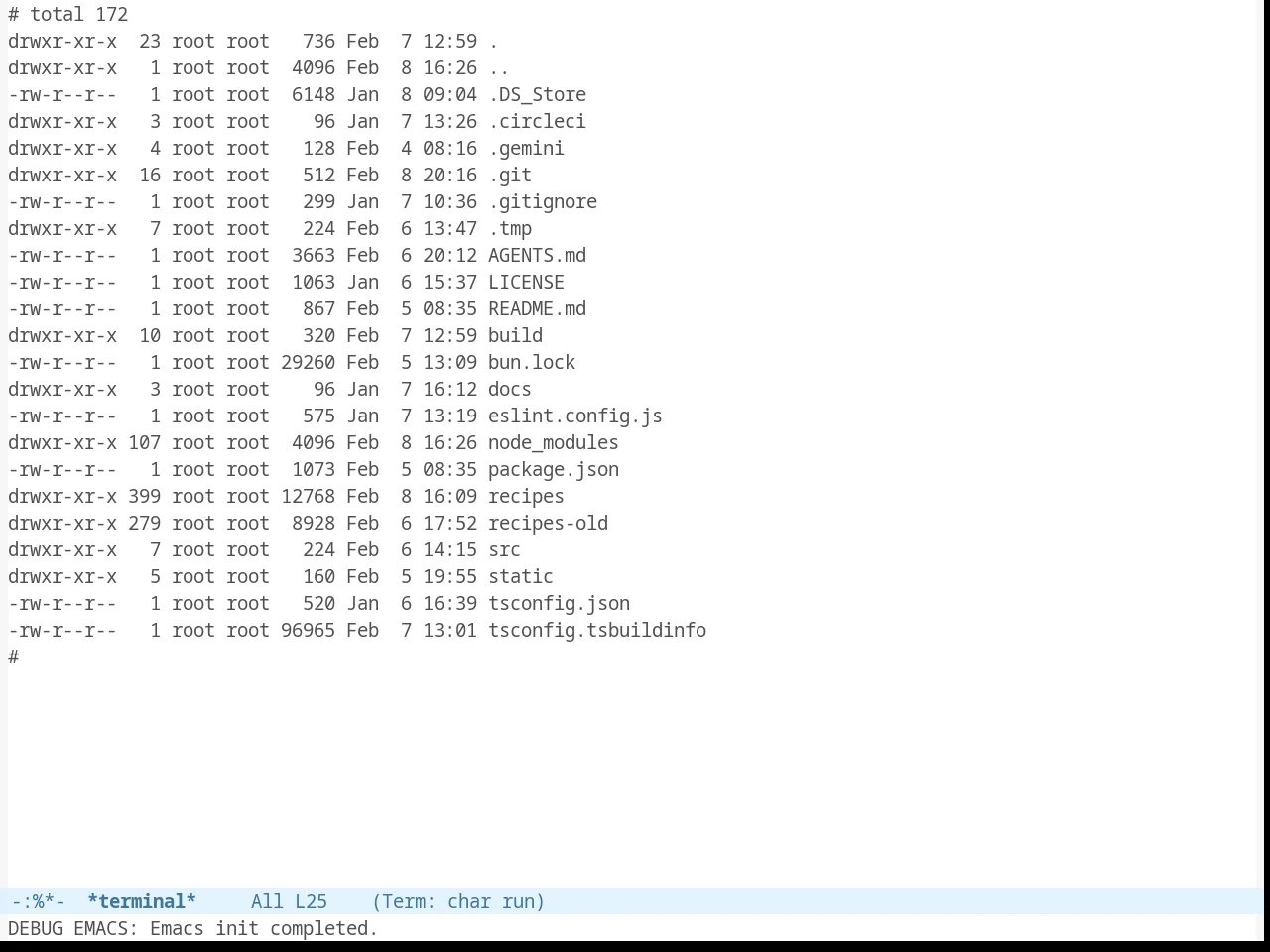
Task: Click the .gitignore file entry
Action: (543, 201)
